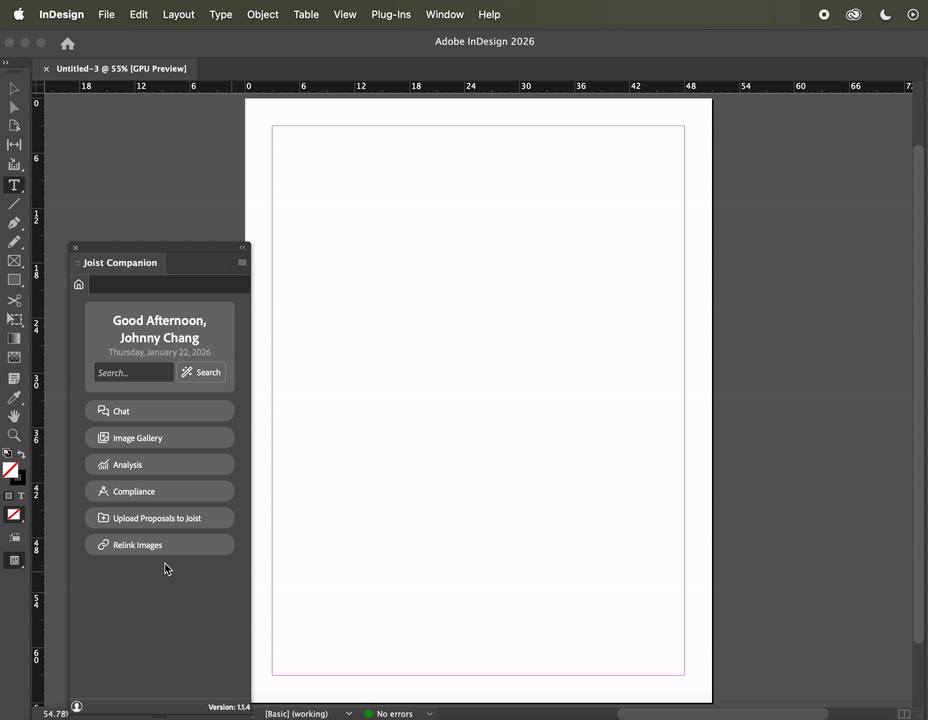Select the Note tool
The width and height of the screenshot is (928, 720).
point(14,379)
